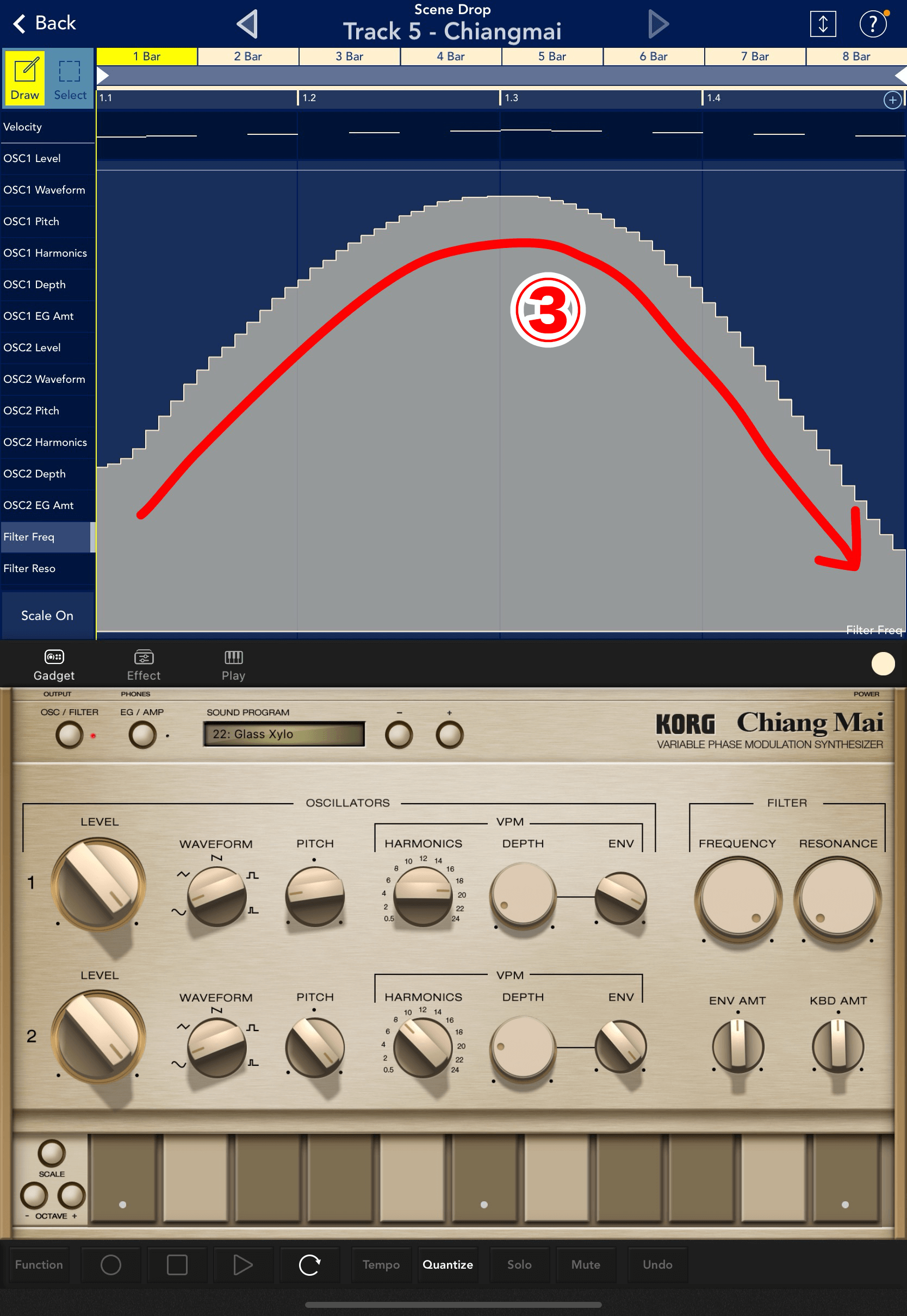Show the OSC2 Harmonics parameter
This screenshot has width=907, height=1316.
tap(47, 442)
